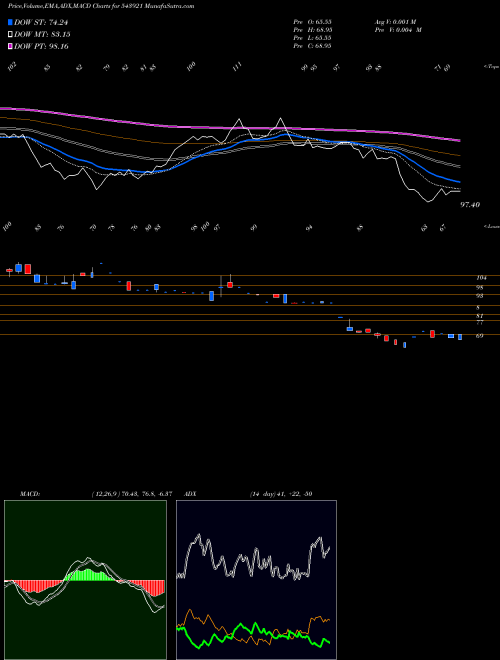Click the magenta DOW PT legend swatch
This screenshot has height=660, width=500.
coord(11,46)
